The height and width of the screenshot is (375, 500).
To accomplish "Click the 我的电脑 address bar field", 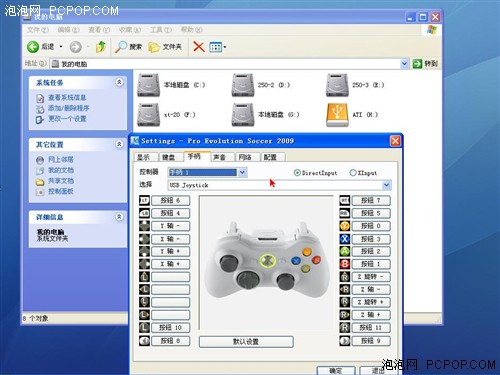I will tap(226, 64).
